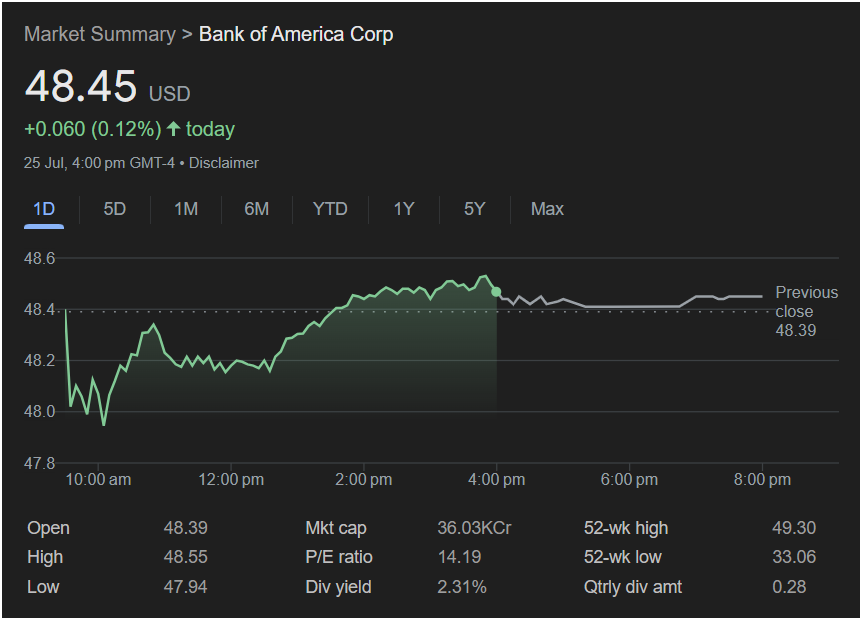
Task: Click the green closing price marker dot
Action: click(x=496, y=292)
